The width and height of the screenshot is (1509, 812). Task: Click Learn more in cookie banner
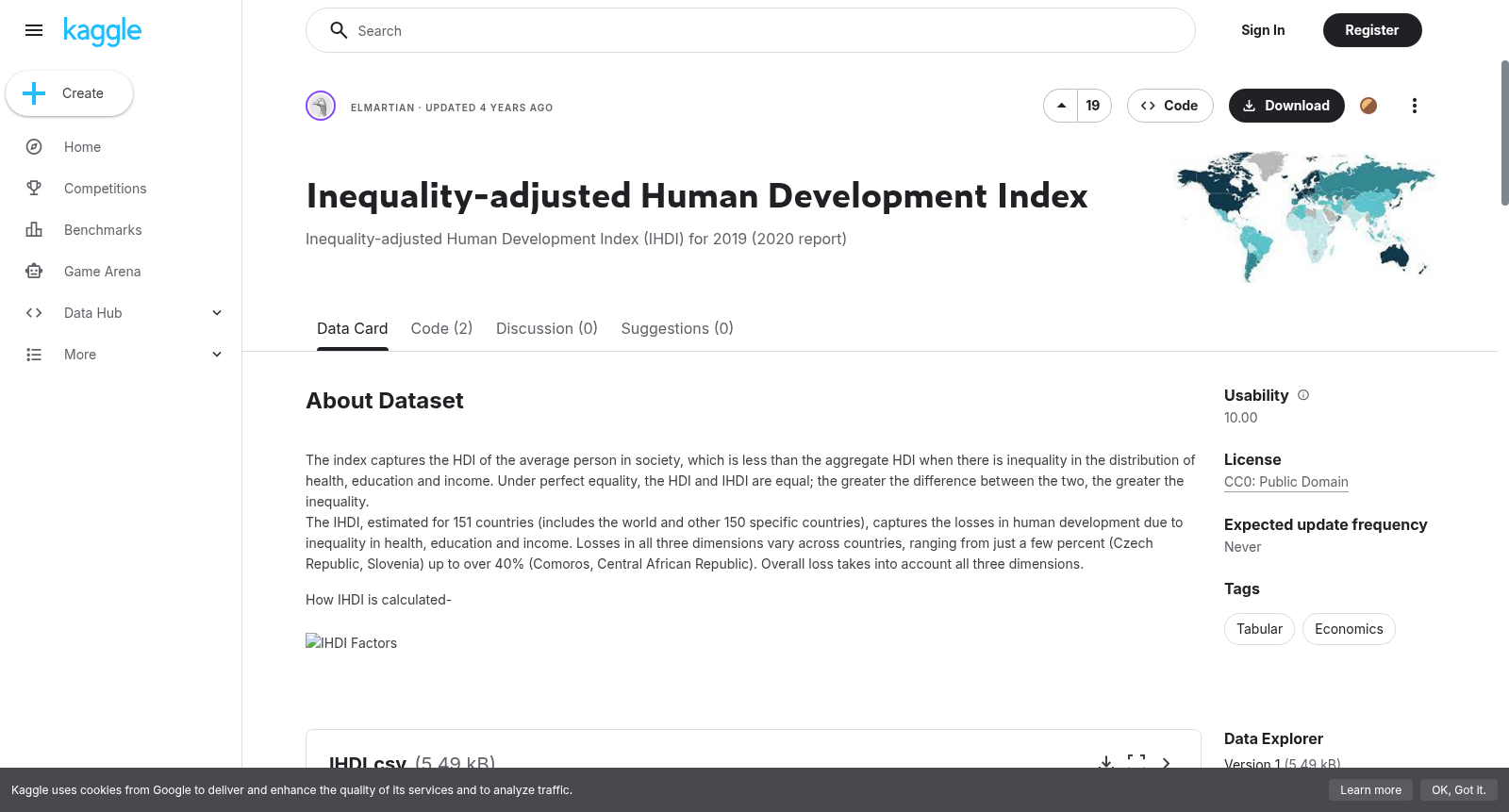pyautogui.click(x=1370, y=790)
